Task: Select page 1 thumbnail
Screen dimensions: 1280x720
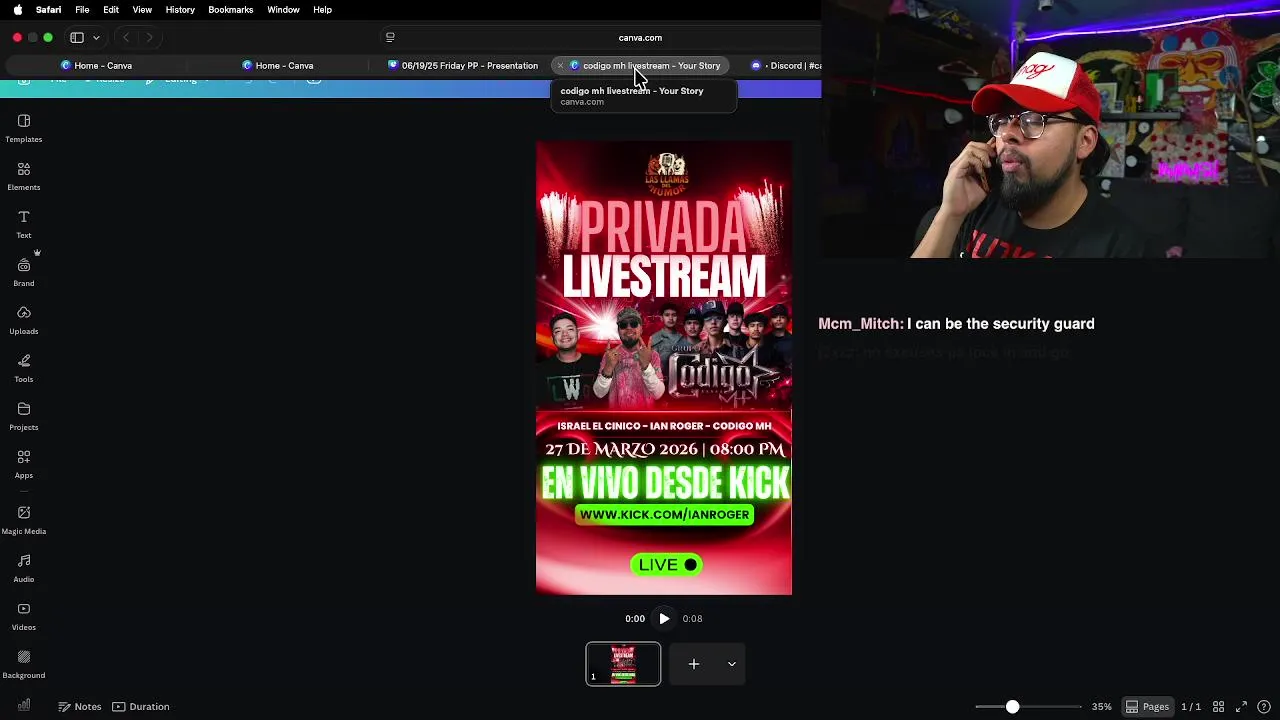Action: click(623, 664)
